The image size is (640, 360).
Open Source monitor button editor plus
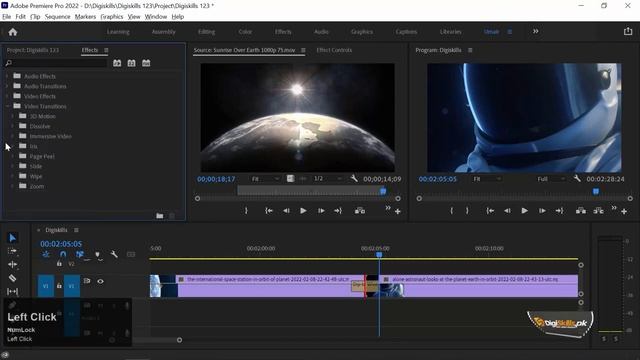398,211
